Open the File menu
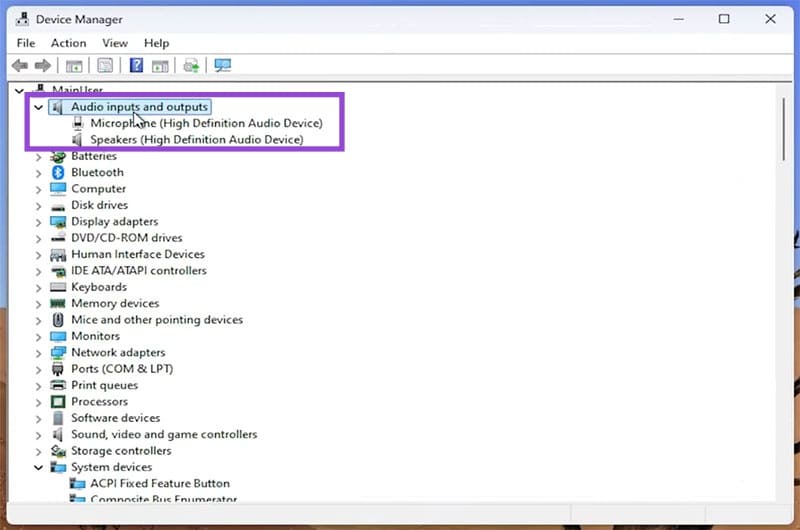Viewport: 800px width, 530px height. pos(26,43)
